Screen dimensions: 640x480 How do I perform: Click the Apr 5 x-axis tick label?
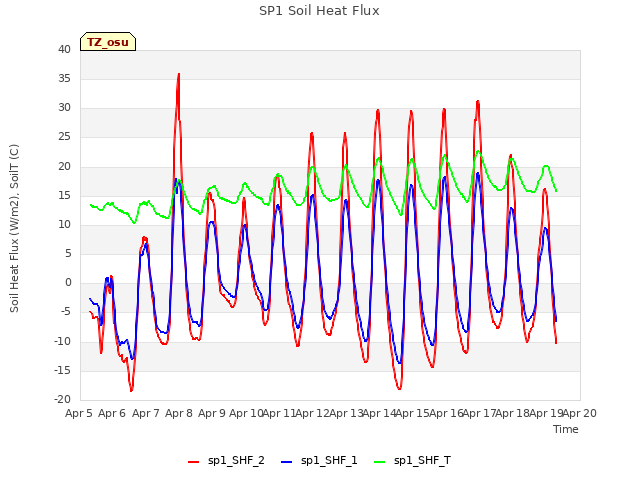pos(79,413)
